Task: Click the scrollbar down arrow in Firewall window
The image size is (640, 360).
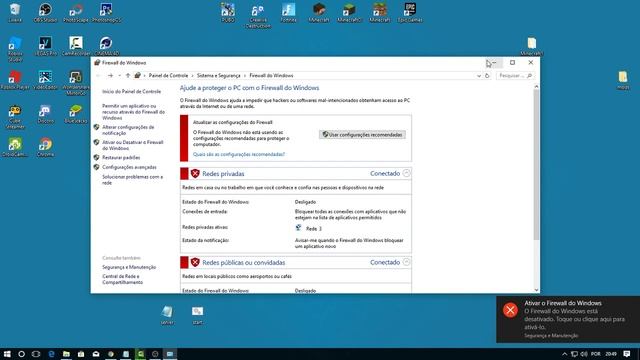Action: (536, 290)
